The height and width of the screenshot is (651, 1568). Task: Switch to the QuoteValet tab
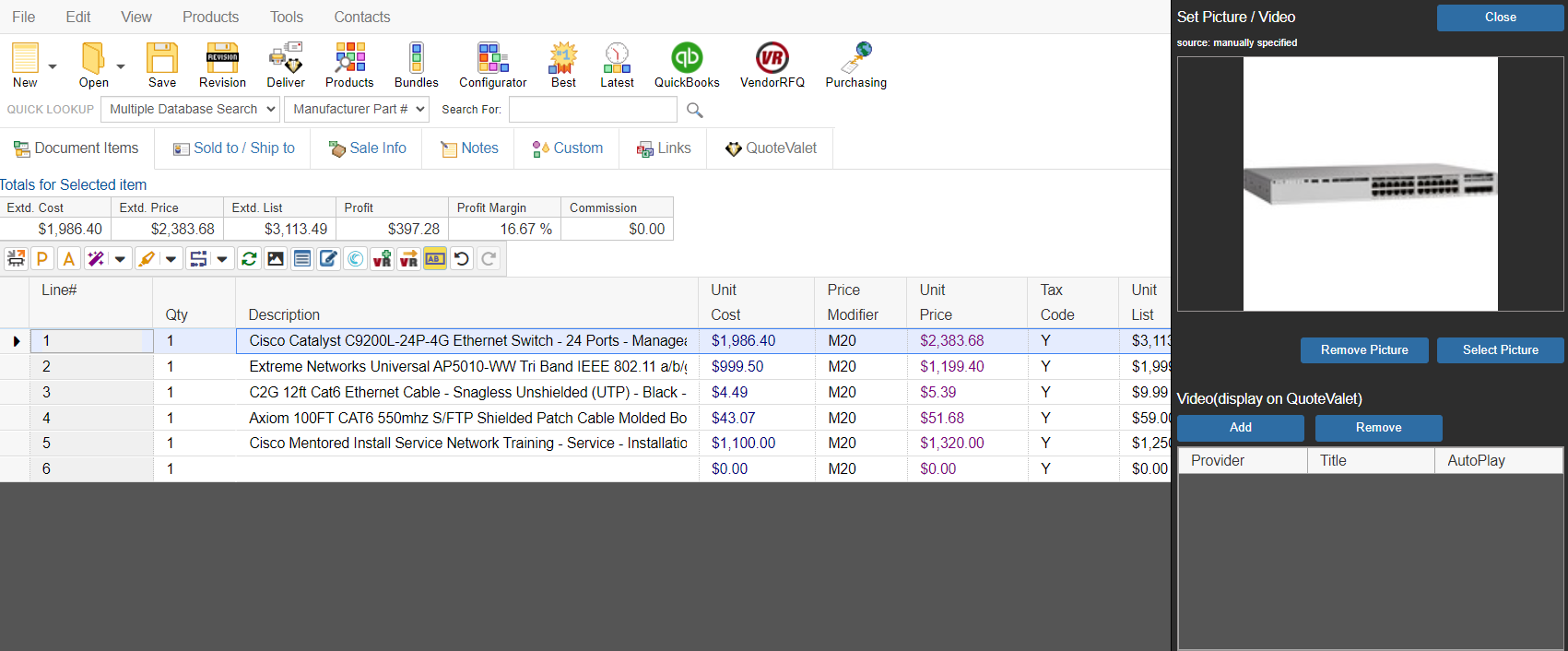coord(771,148)
